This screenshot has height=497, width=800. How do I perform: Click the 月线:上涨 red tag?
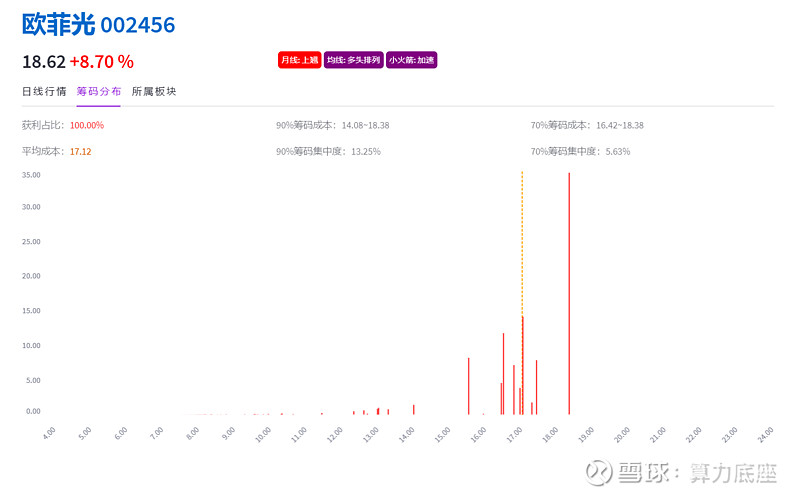299,60
